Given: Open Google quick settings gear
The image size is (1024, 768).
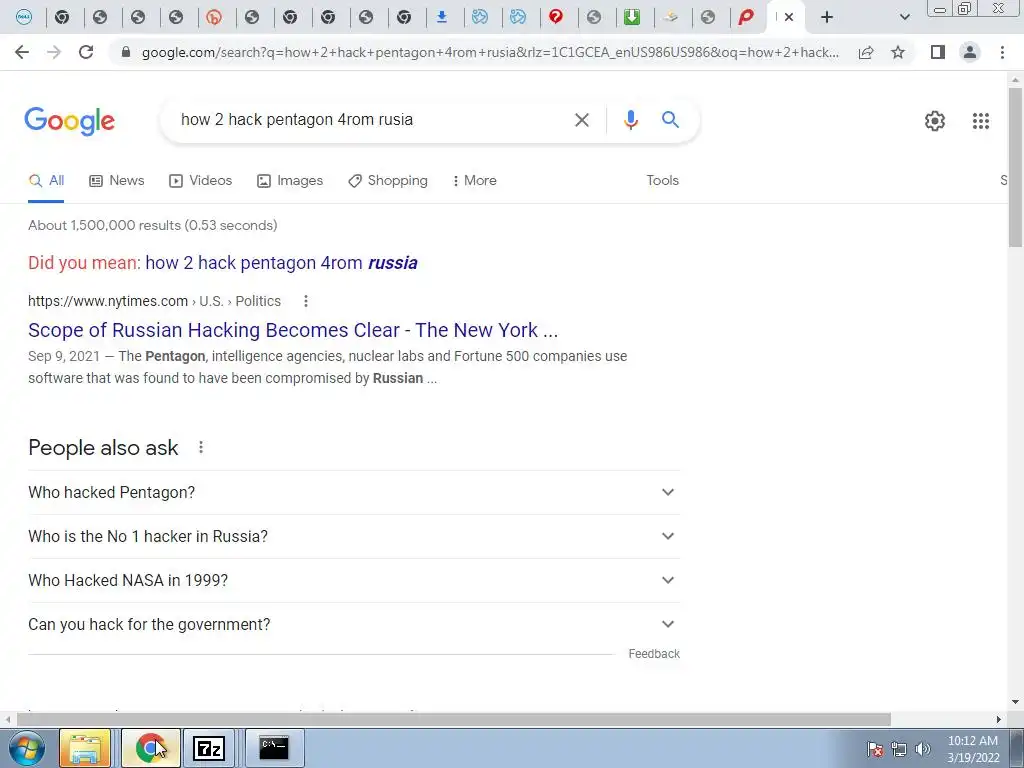Looking at the screenshot, I should [x=935, y=121].
